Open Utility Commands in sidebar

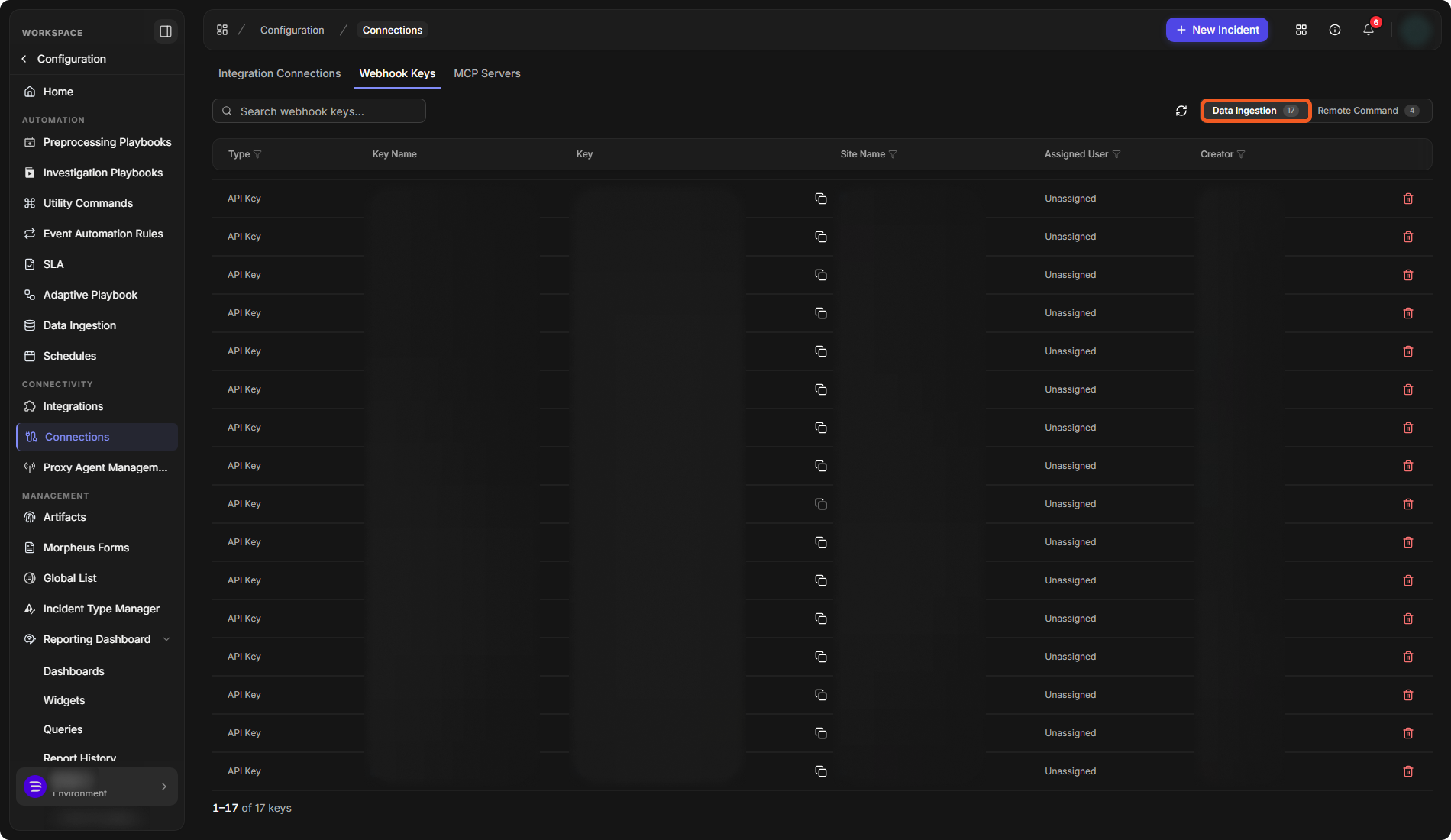pyautogui.click(x=97, y=203)
